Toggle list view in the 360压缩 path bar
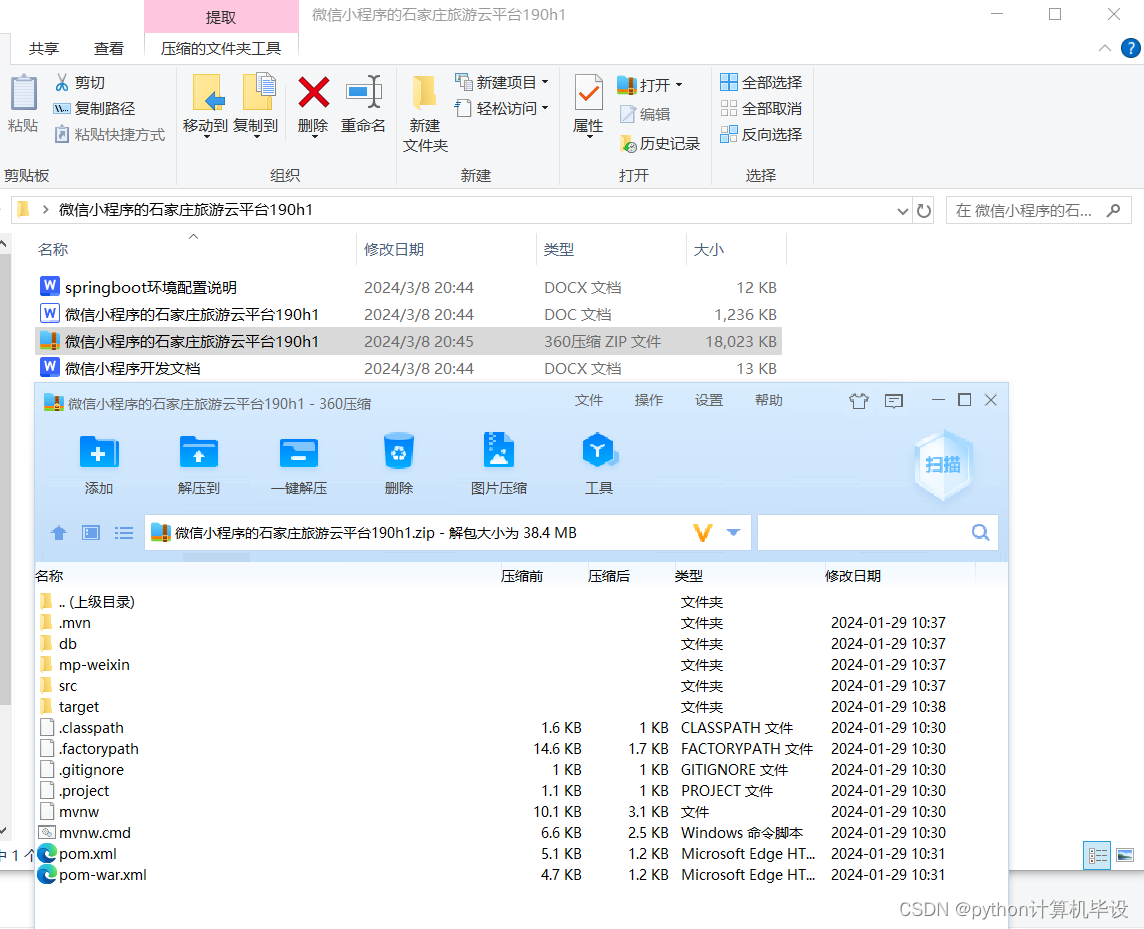Viewport: 1144px width, 929px height. click(123, 532)
